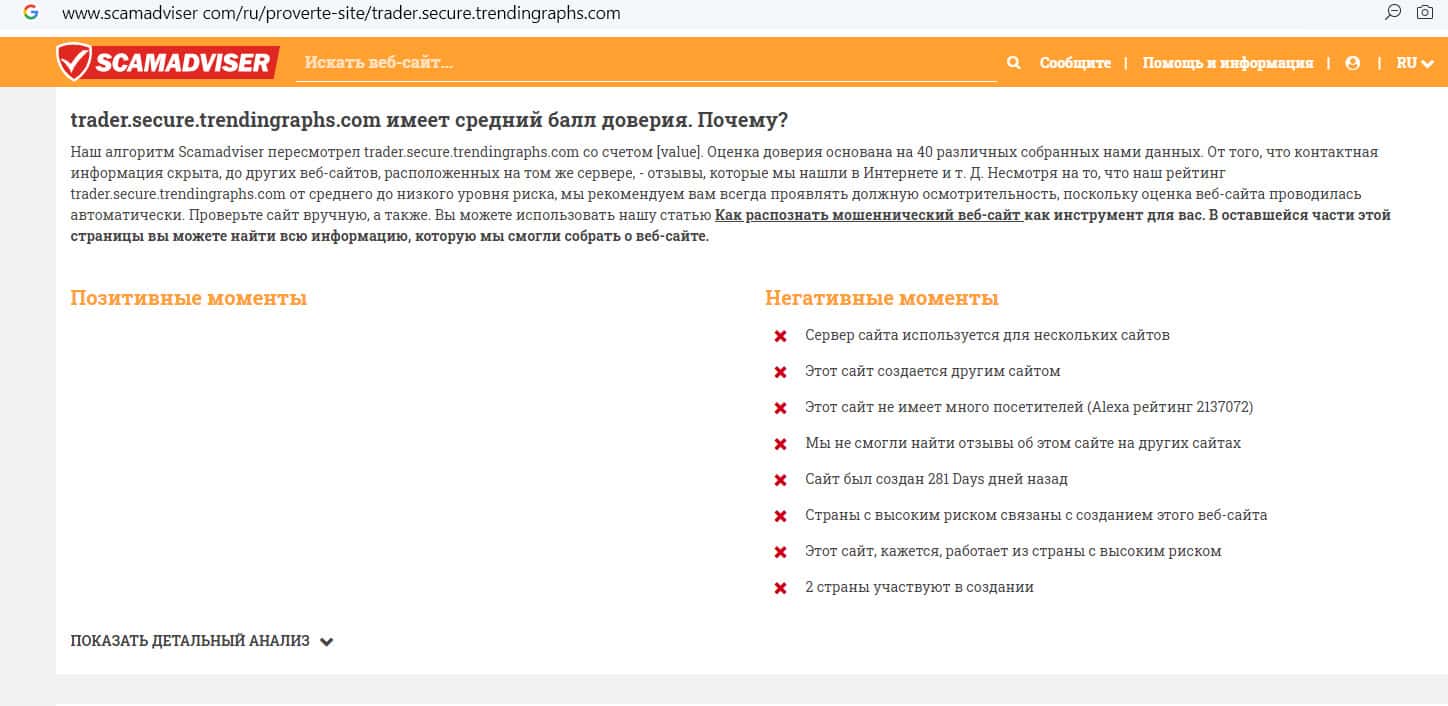This screenshot has width=1448, height=706.
Task: Click text 'Этот сайт создается другим сайтом'
Action: (x=932, y=371)
